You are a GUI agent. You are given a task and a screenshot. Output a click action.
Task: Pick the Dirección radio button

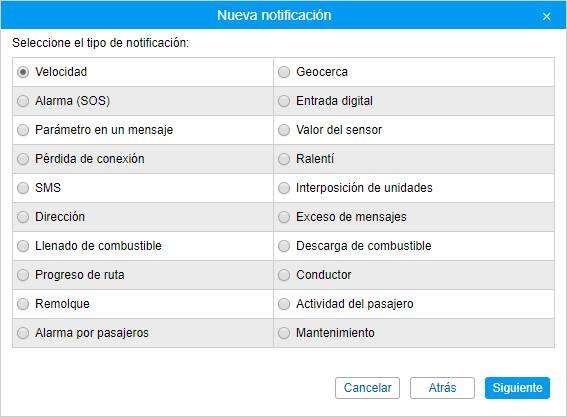23,217
